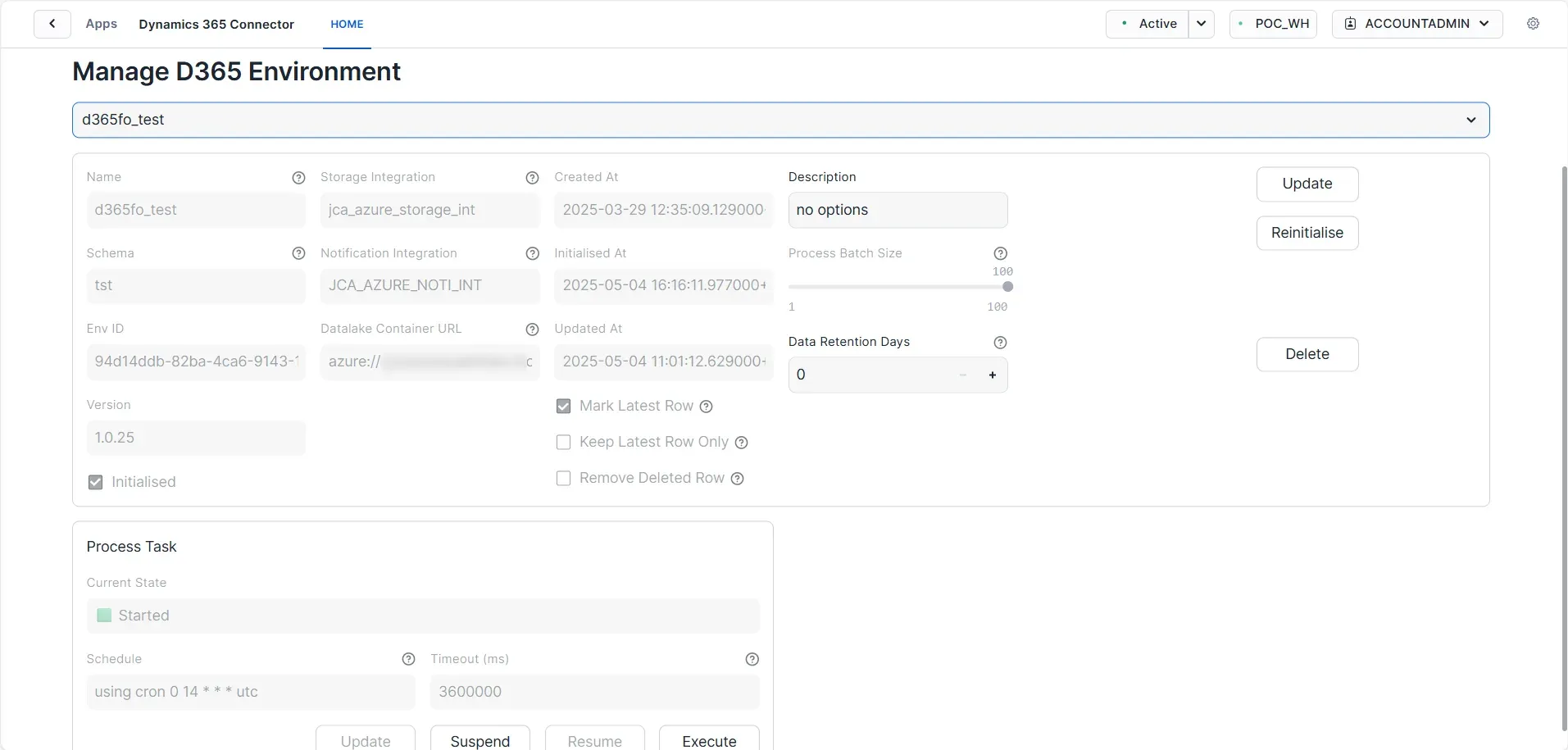Open the Data Retention Days help tooltip

point(1001,342)
